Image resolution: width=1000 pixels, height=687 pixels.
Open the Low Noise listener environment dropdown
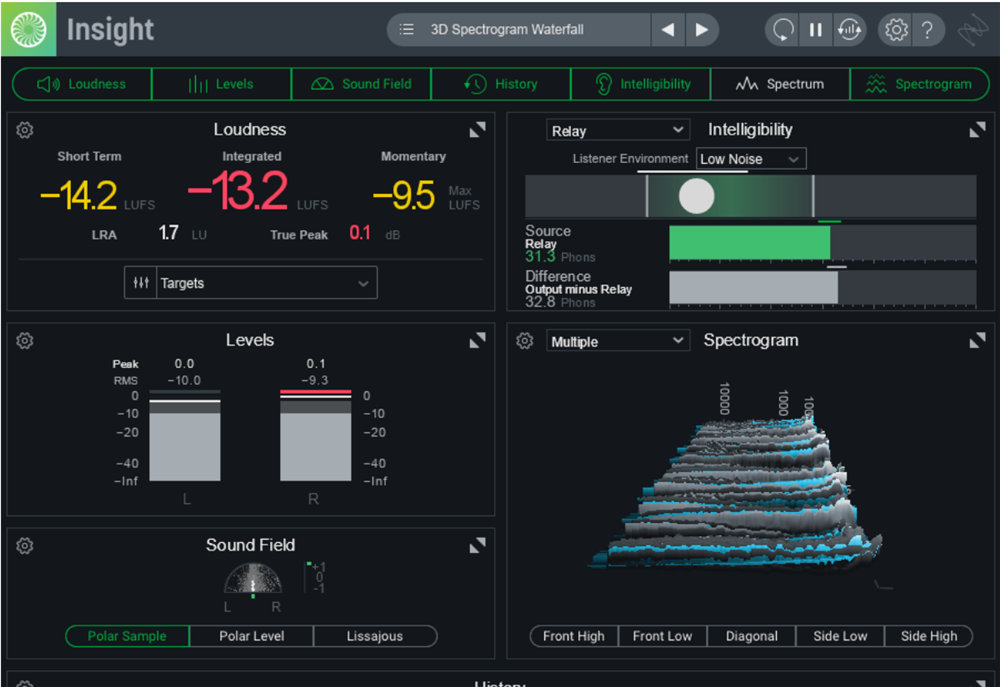[751, 159]
